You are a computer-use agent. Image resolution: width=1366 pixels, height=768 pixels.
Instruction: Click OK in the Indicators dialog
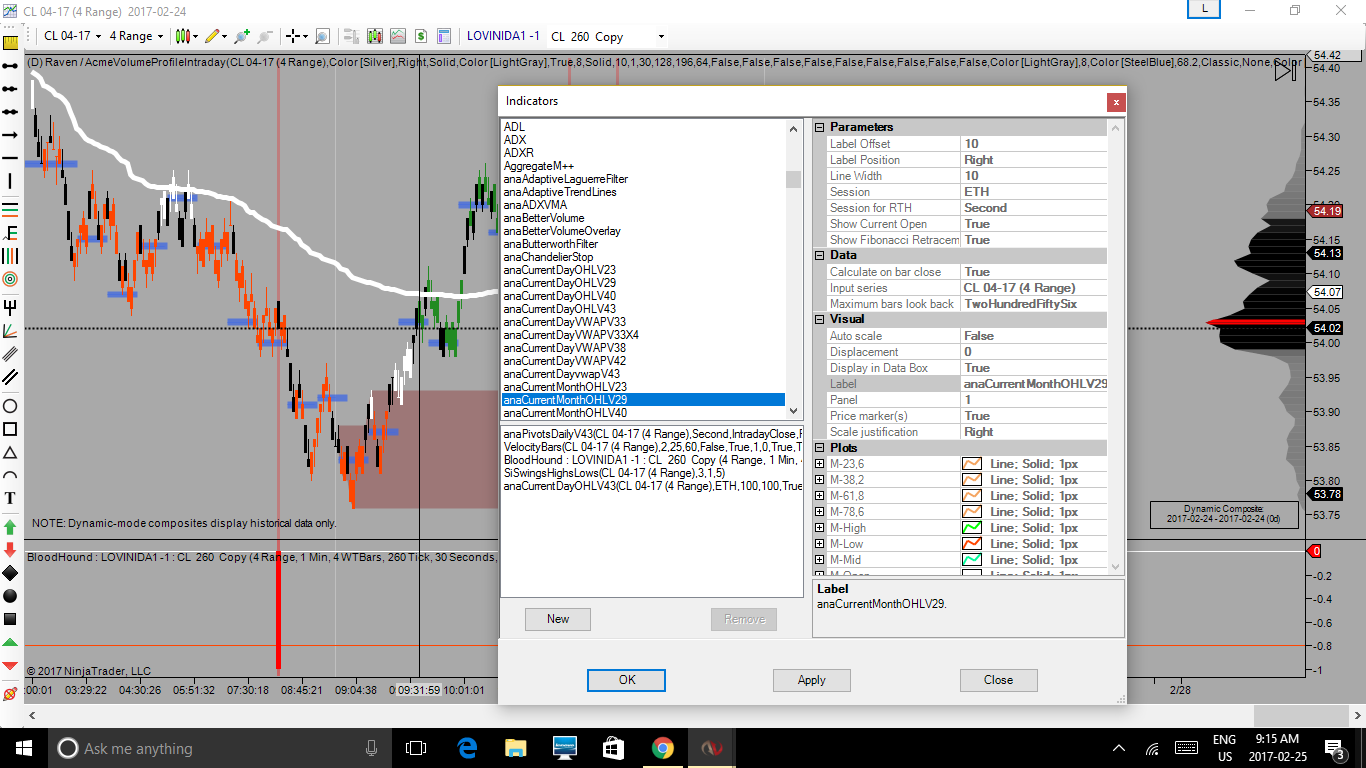point(627,680)
